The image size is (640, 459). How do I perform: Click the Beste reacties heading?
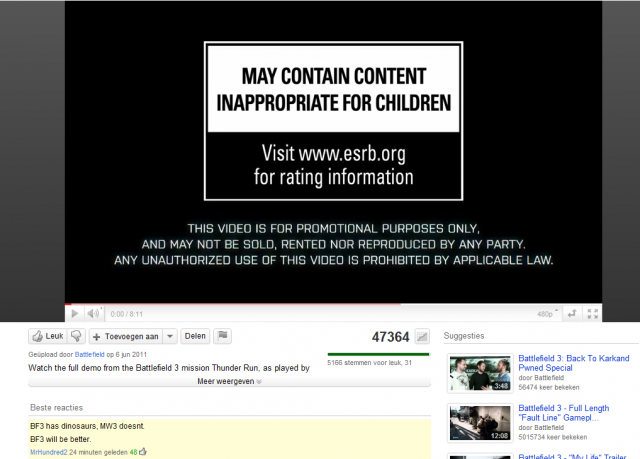pyautogui.click(x=56, y=408)
